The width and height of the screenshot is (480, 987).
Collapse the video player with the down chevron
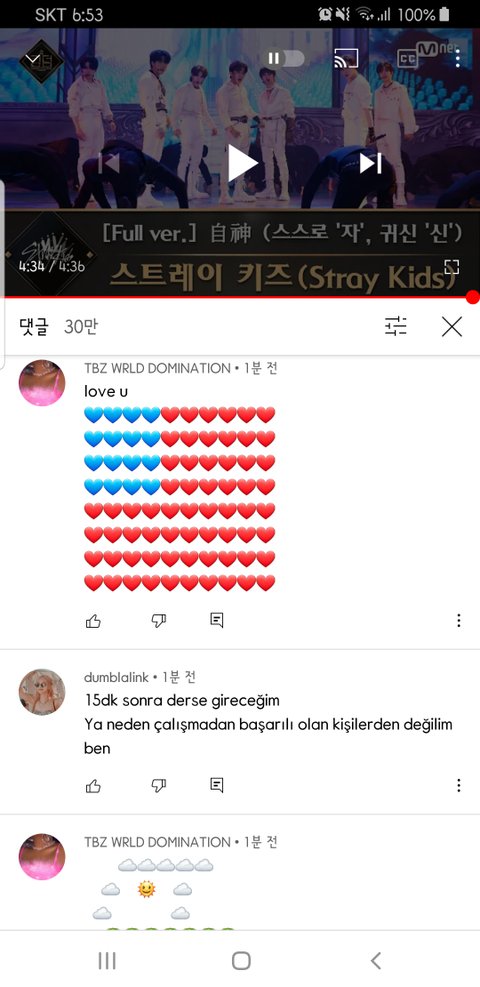(x=32, y=60)
